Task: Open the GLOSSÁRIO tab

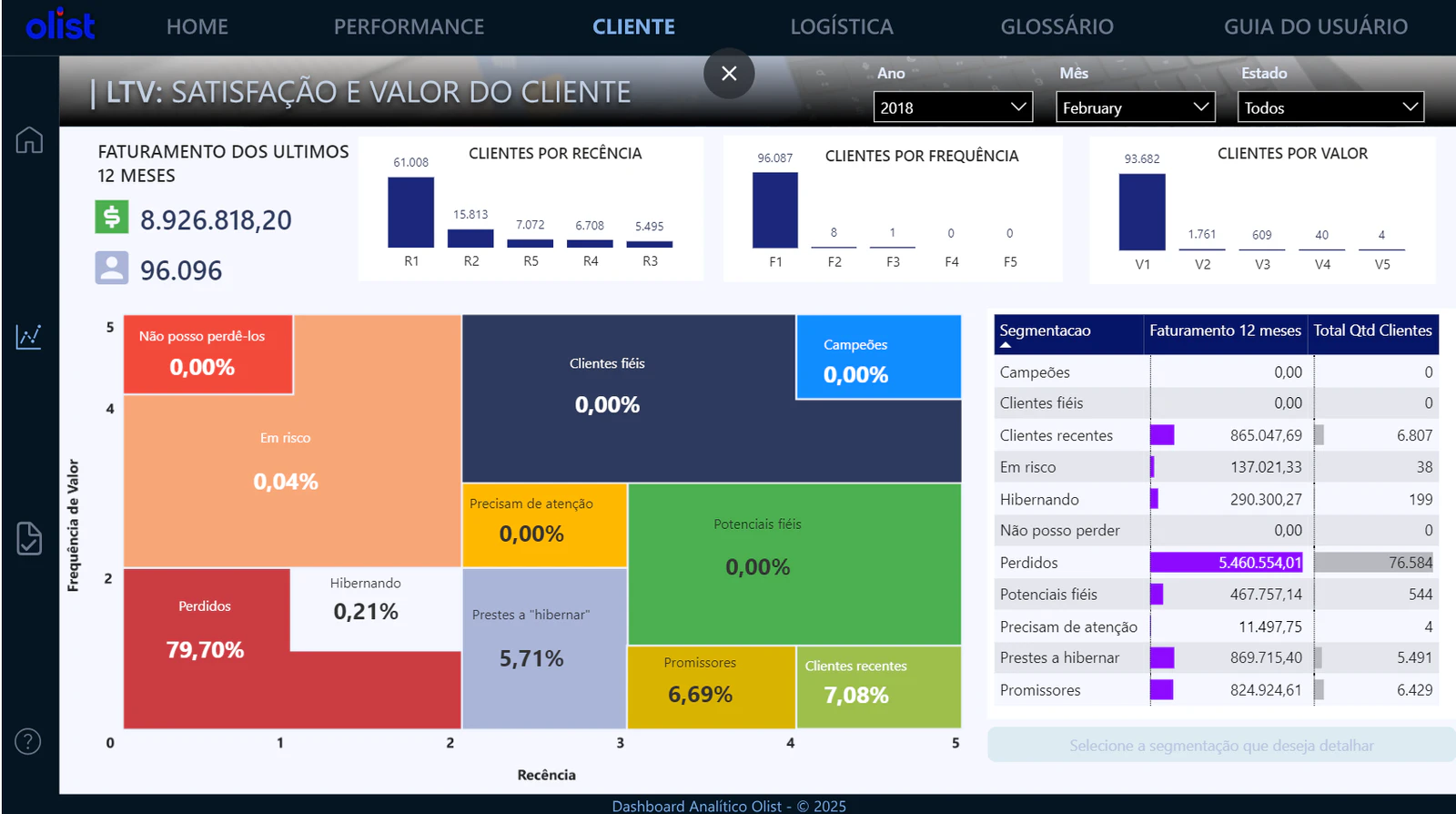Action: [1057, 26]
